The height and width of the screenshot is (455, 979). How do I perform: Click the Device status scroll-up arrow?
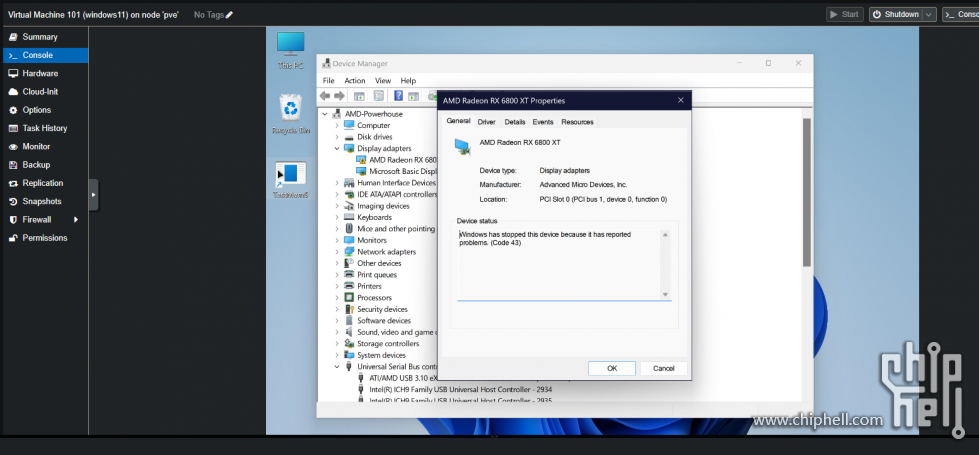[665, 235]
